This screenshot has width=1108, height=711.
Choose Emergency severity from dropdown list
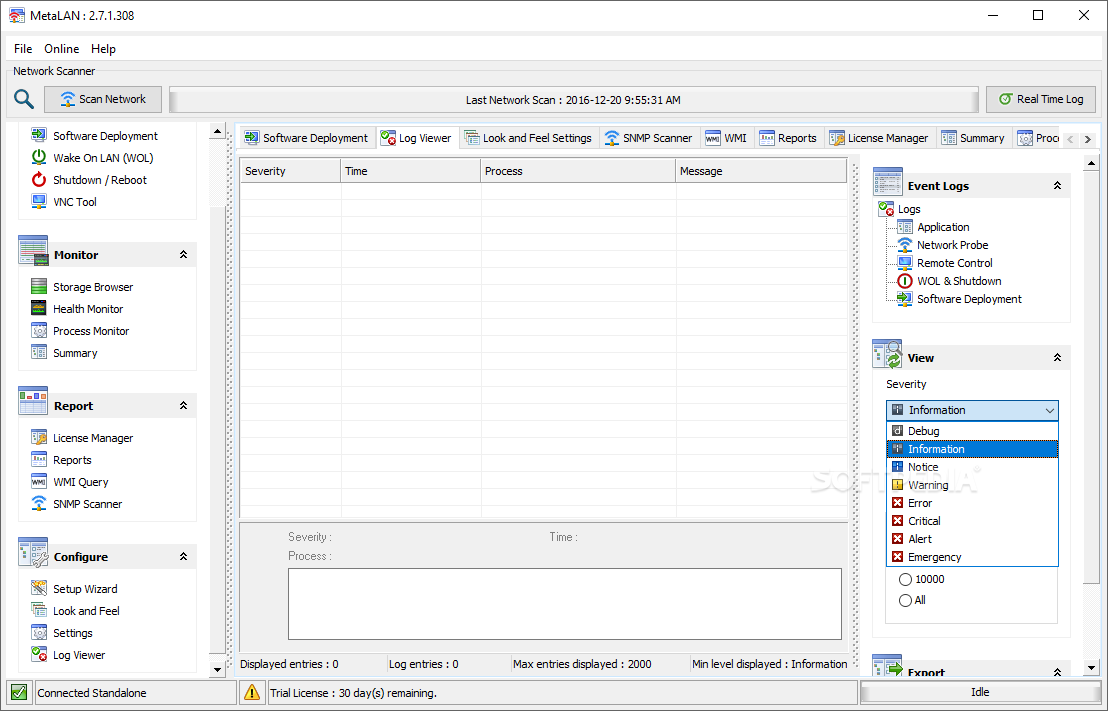(x=972, y=557)
